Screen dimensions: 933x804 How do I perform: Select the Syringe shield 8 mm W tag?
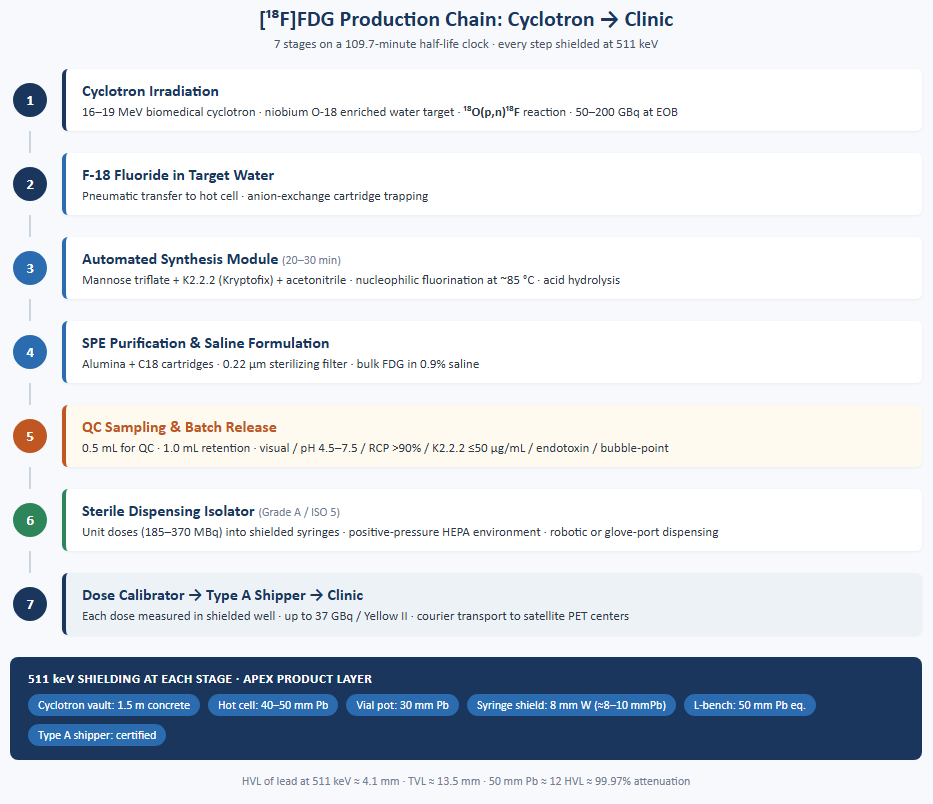(571, 705)
